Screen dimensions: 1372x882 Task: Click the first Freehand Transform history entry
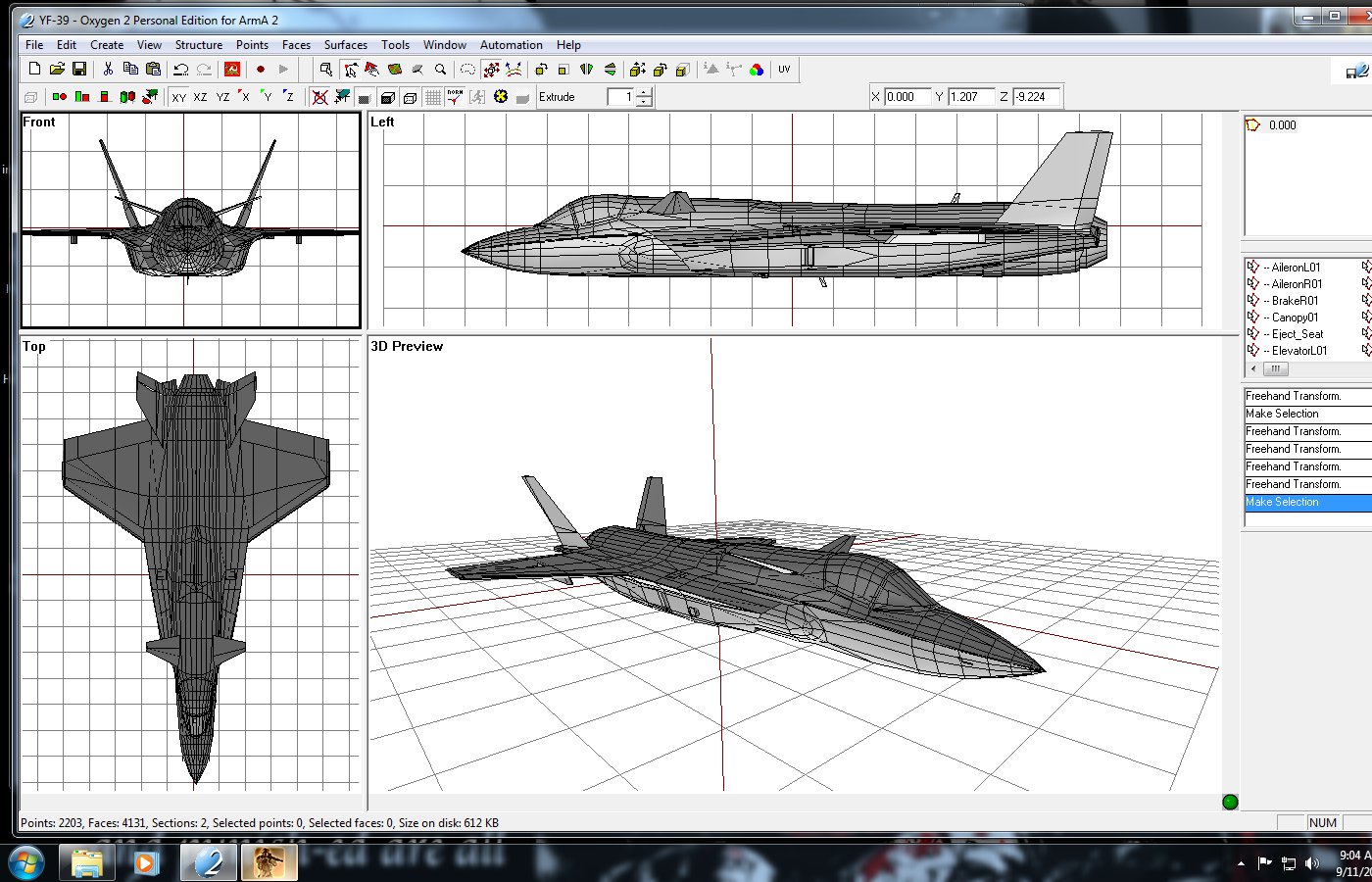click(x=1308, y=396)
